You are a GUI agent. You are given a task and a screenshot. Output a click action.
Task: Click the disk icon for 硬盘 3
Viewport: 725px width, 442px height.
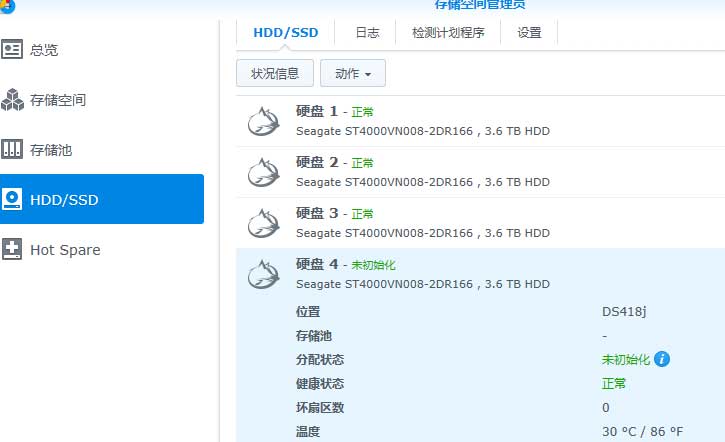(263, 223)
